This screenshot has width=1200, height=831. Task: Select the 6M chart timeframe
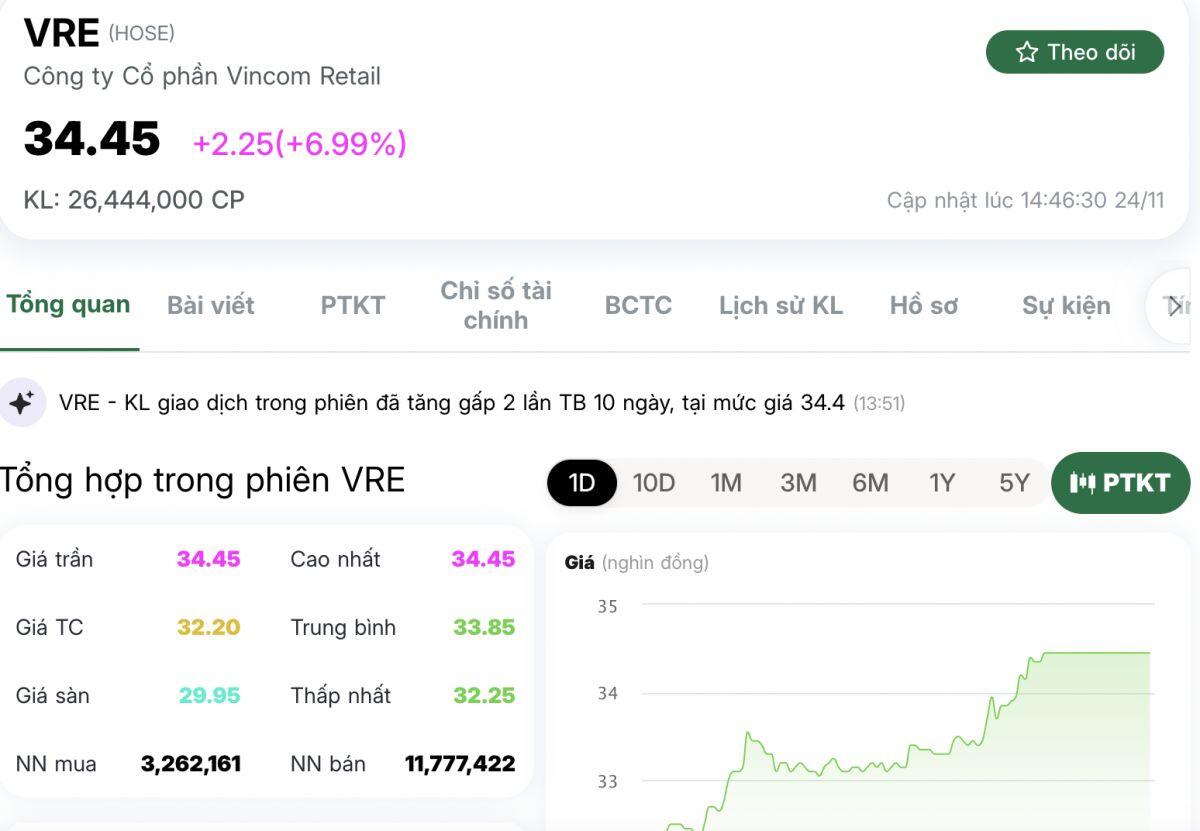tap(870, 482)
